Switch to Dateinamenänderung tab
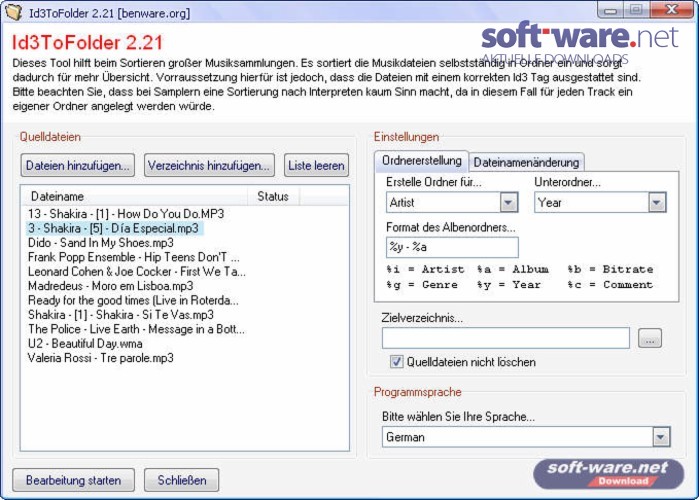The width and height of the screenshot is (699, 500). tap(526, 162)
